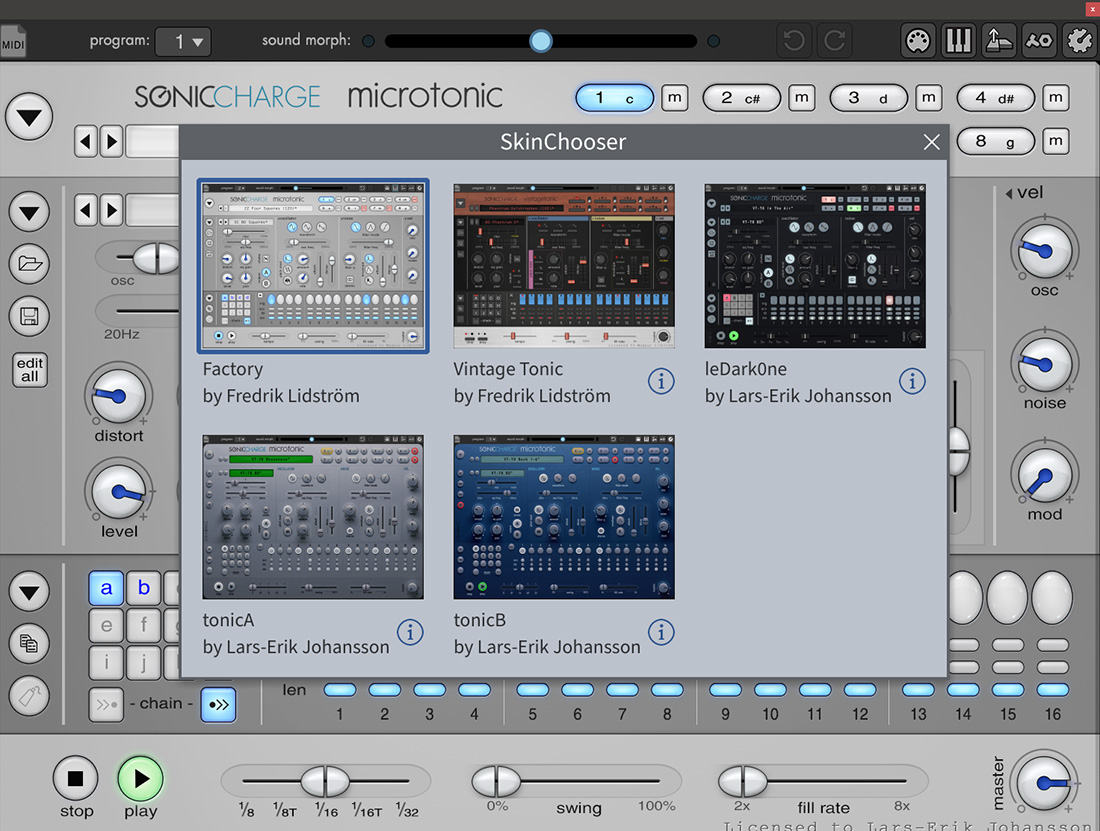Image resolution: width=1100 pixels, height=831 pixels.
Task: Toggle the pattern chain arrow button
Action: pos(218,704)
